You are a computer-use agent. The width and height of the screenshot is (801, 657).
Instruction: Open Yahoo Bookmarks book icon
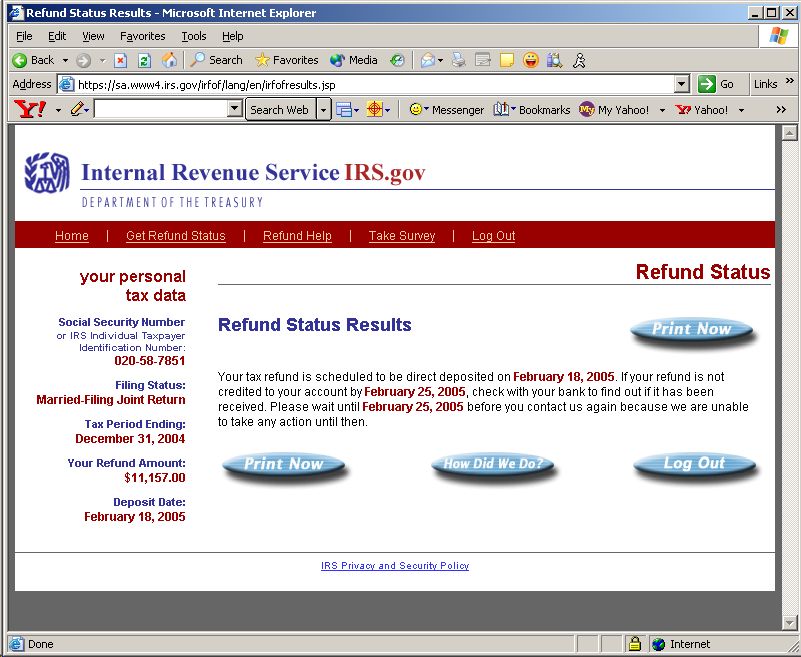point(532,110)
